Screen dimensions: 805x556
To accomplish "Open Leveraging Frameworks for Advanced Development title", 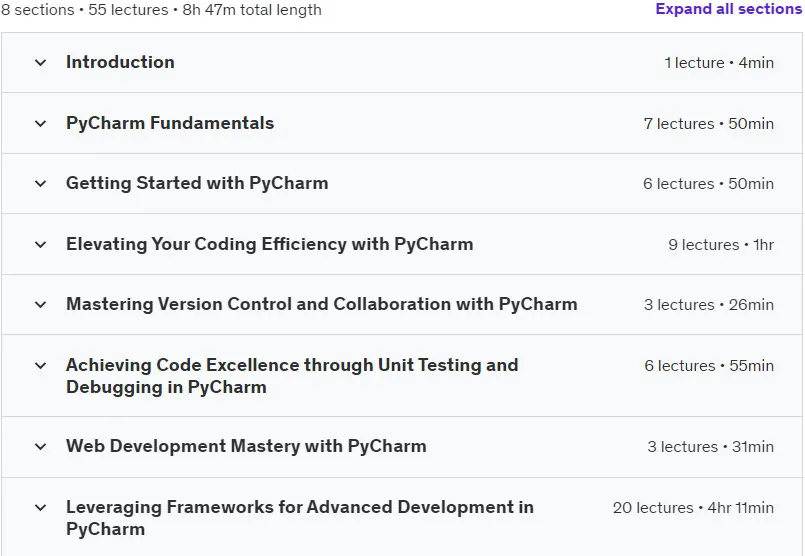I will [300, 518].
